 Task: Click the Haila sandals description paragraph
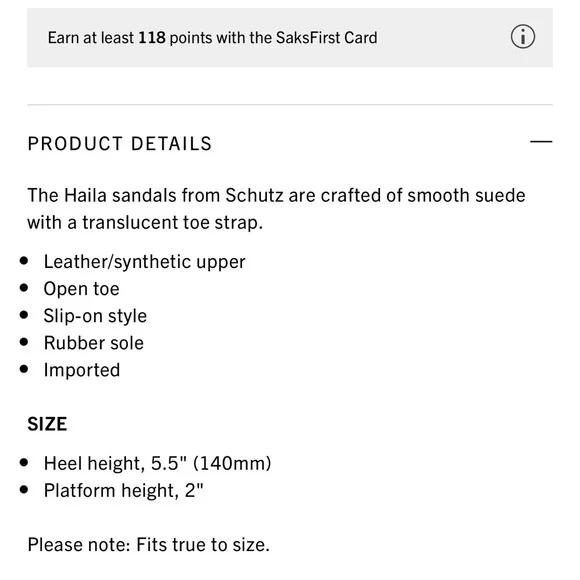pyautogui.click(x=276, y=209)
